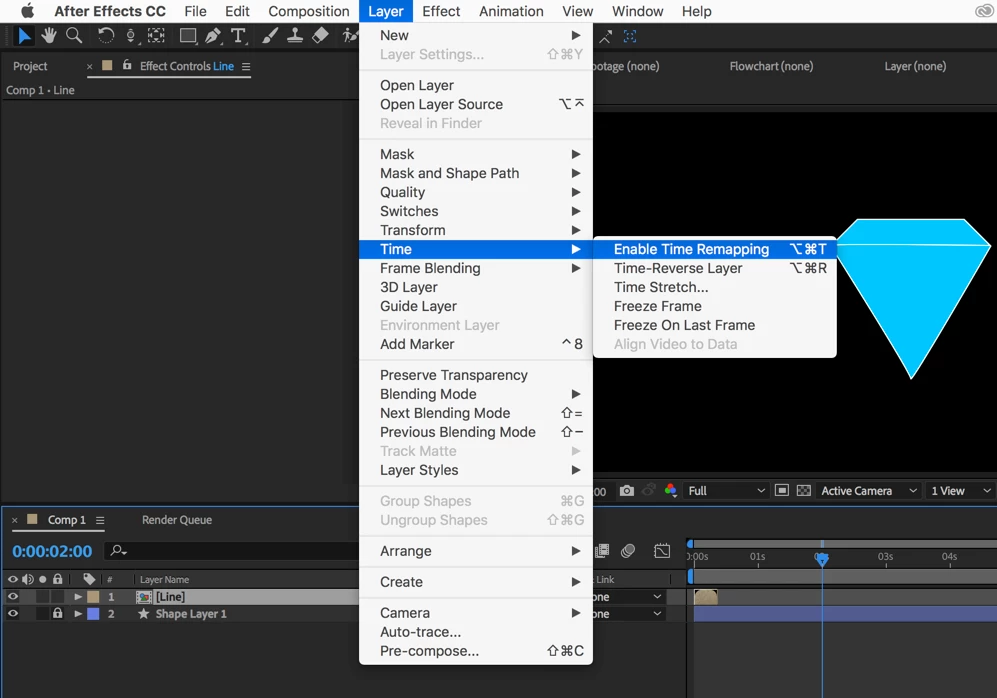
Task: Select the Rectangle shape tool
Action: coord(188,36)
